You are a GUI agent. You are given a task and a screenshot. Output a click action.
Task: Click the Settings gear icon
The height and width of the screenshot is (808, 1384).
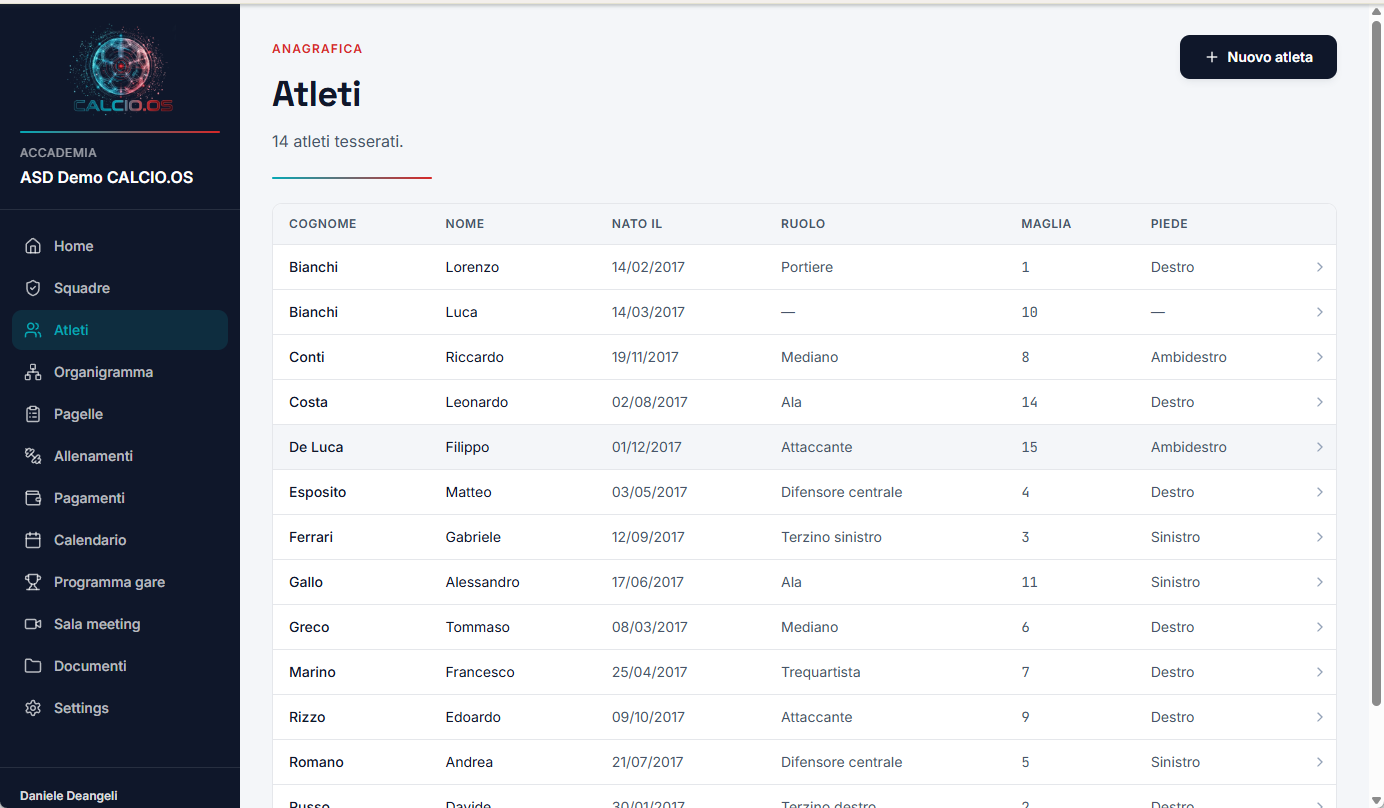(33, 708)
